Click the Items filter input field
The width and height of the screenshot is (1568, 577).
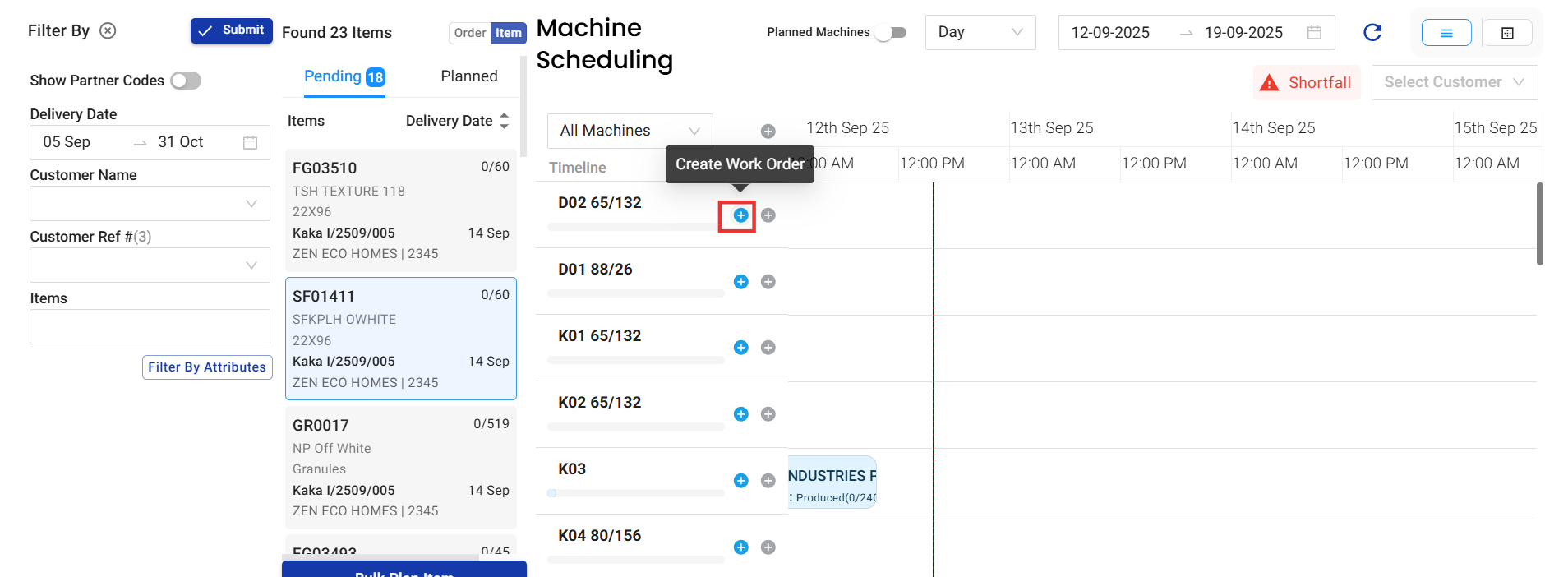(x=150, y=327)
